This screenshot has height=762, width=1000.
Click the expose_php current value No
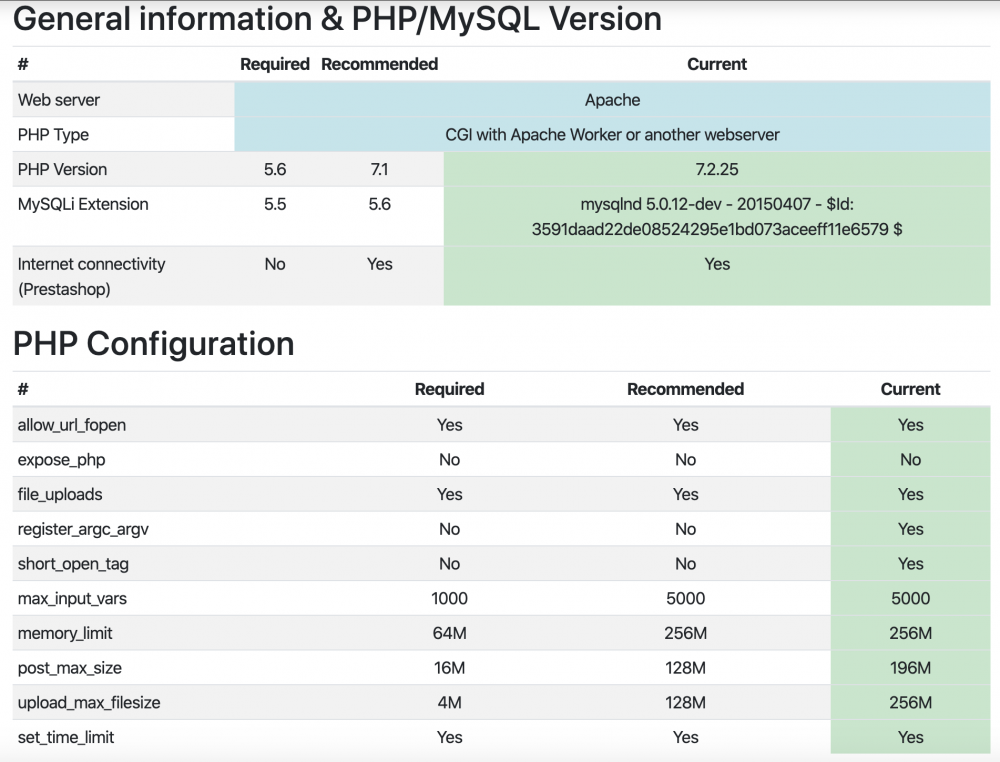[910, 459]
